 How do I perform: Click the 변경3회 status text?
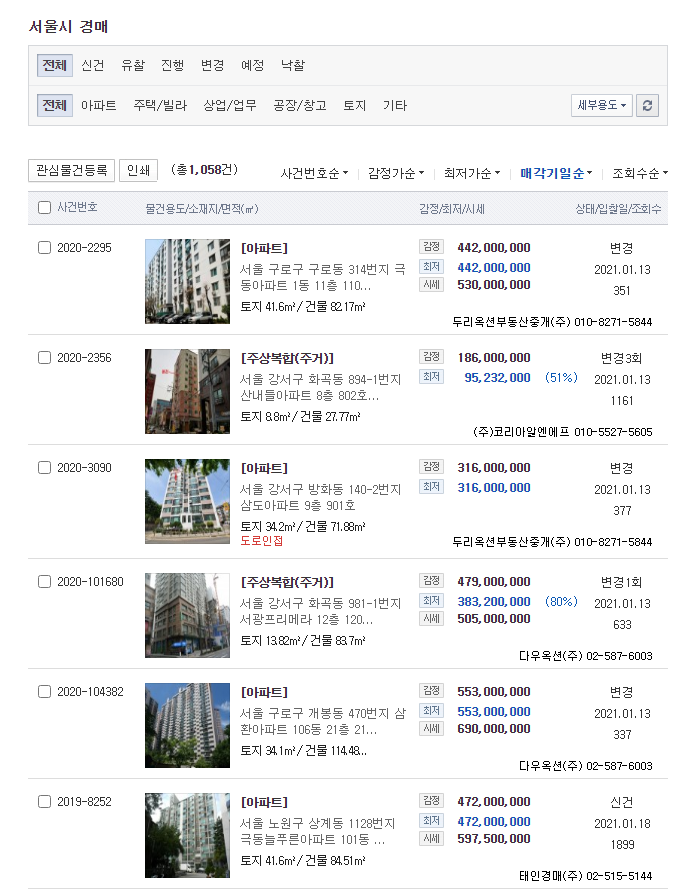coord(621,358)
